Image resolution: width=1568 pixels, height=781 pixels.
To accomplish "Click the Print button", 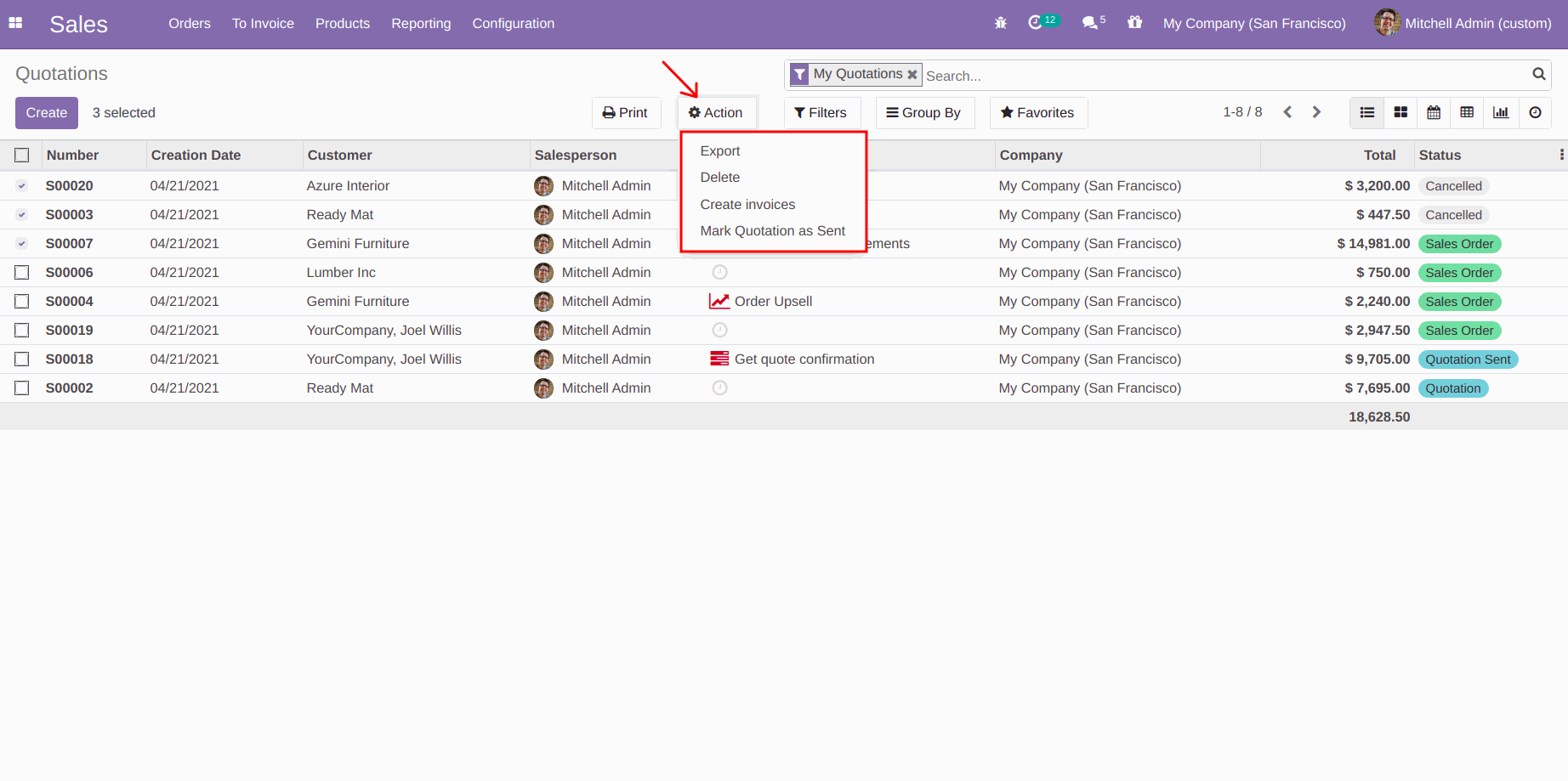I will click(625, 112).
